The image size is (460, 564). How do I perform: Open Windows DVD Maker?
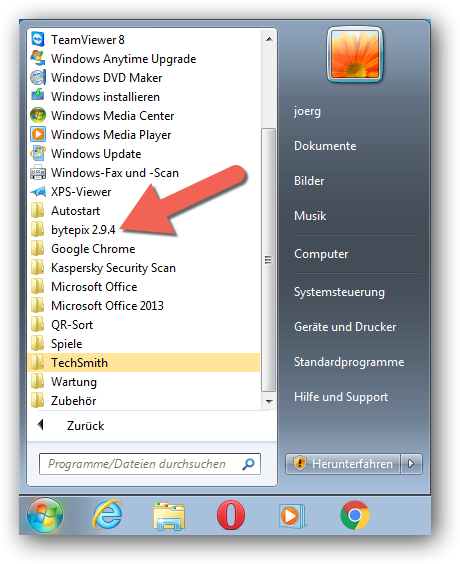pyautogui.click(x=144, y=78)
